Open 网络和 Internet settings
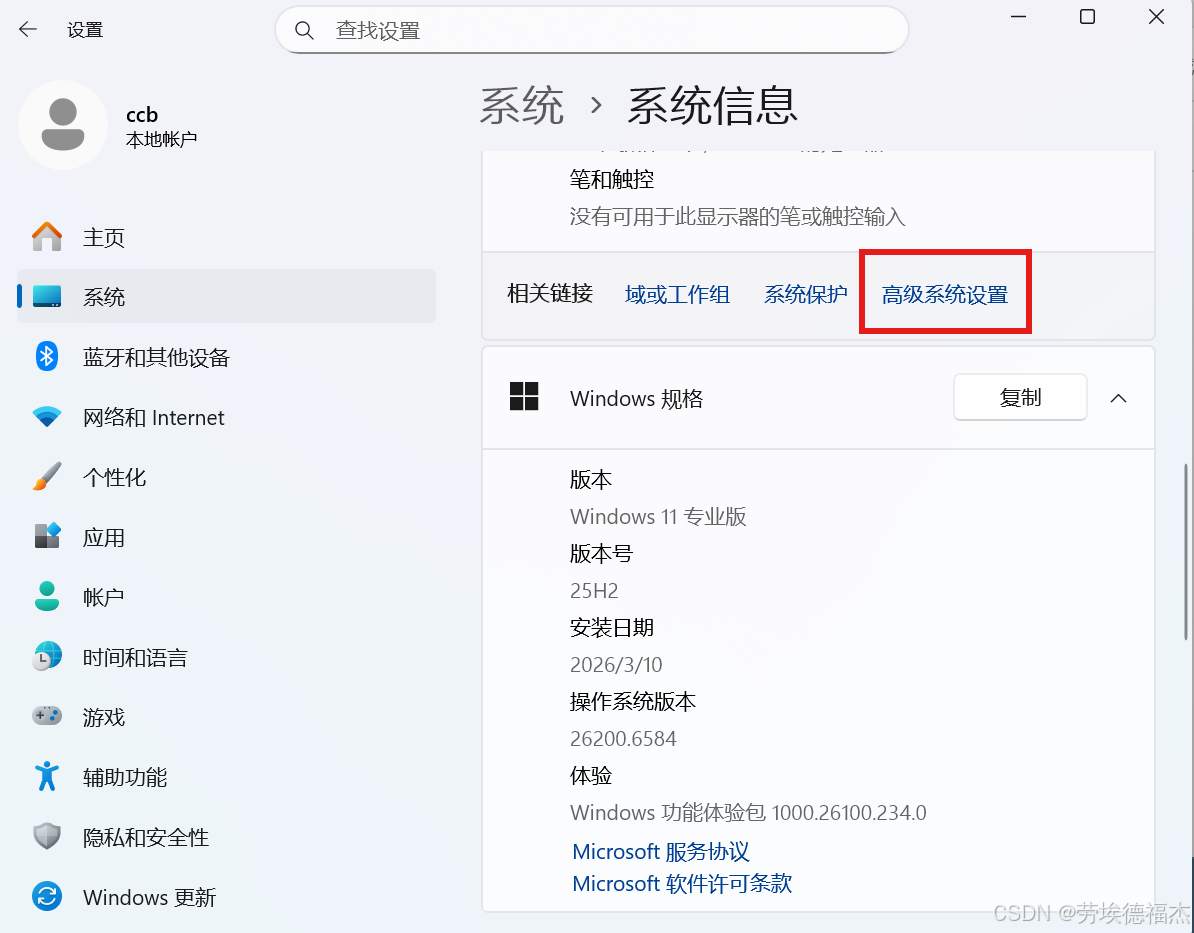1194x933 pixels. click(226, 417)
